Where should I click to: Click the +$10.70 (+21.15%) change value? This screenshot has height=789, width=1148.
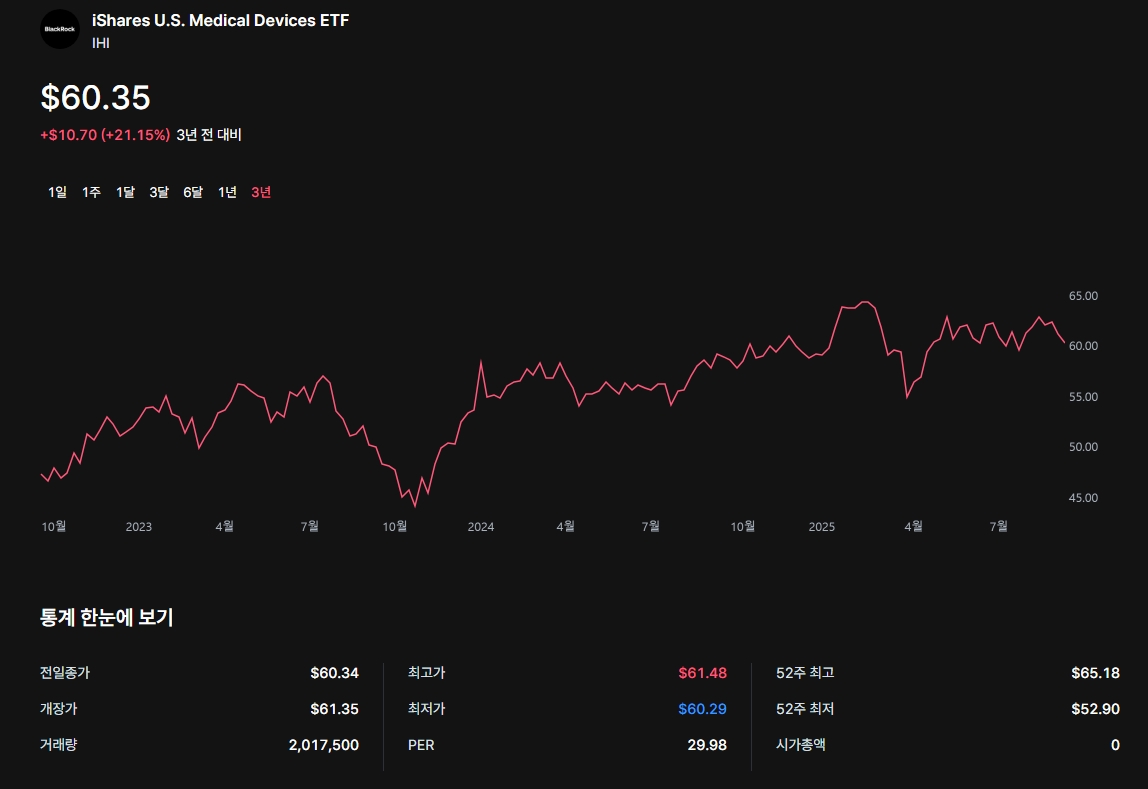[x=105, y=135]
